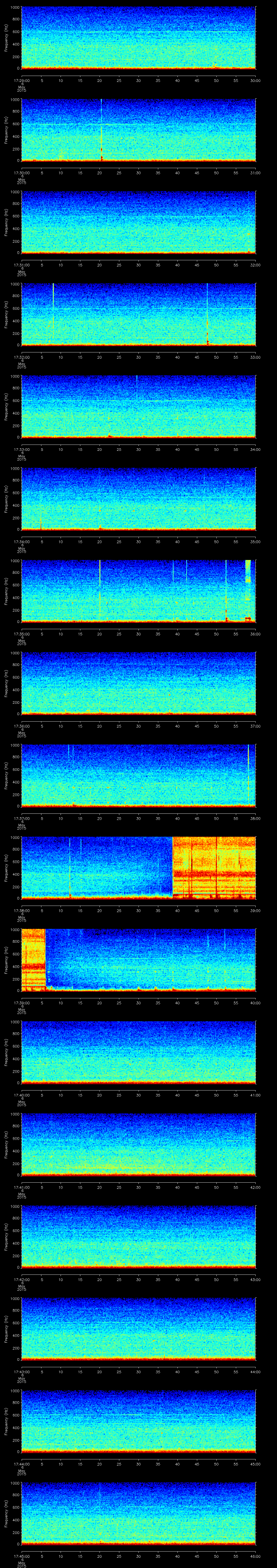The height and width of the screenshot is (1568, 277).
Task: Click the 17:39:00 time label
Action: [x=21, y=1003]
